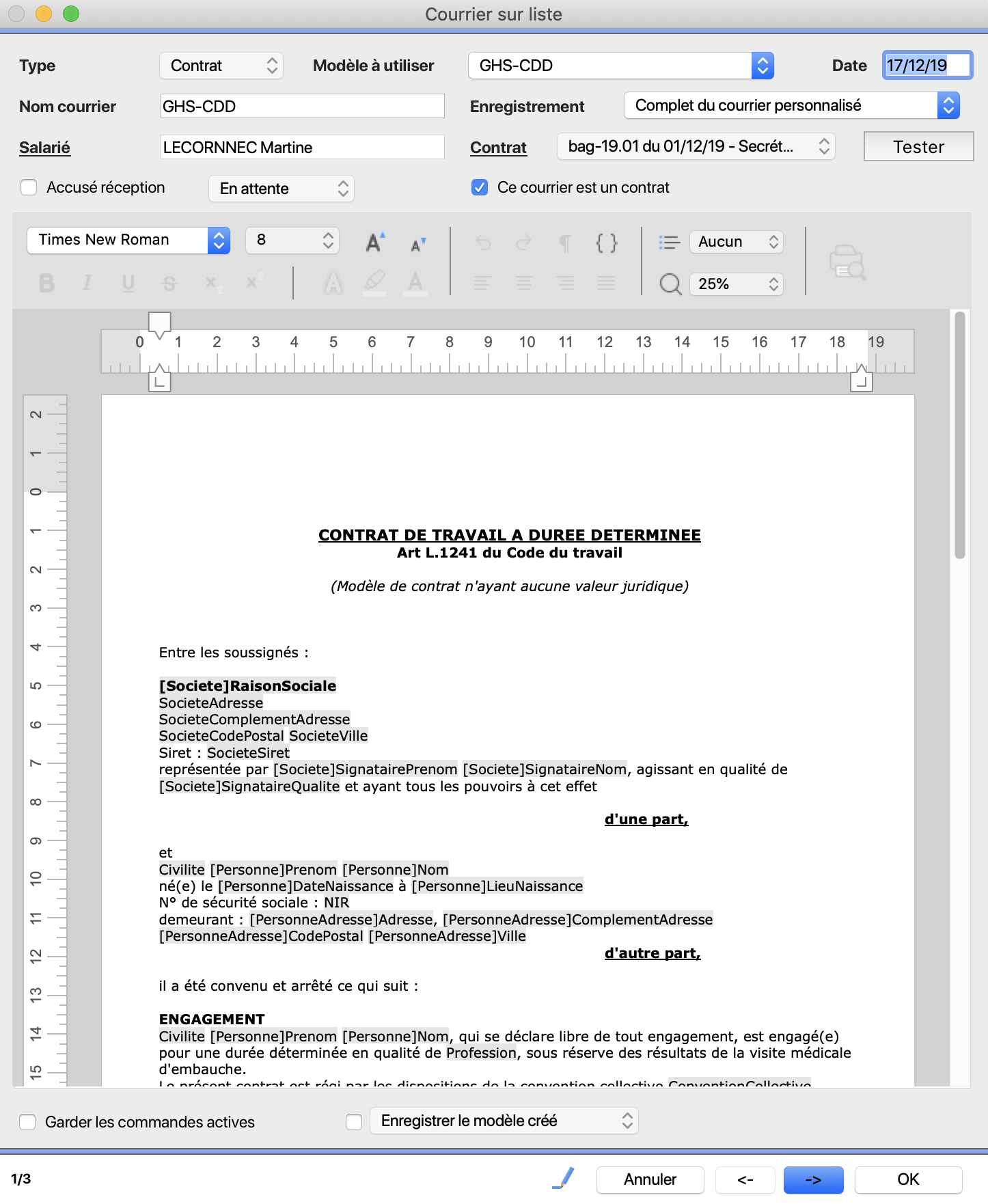Click the 1/3 record counter

(x=21, y=1179)
